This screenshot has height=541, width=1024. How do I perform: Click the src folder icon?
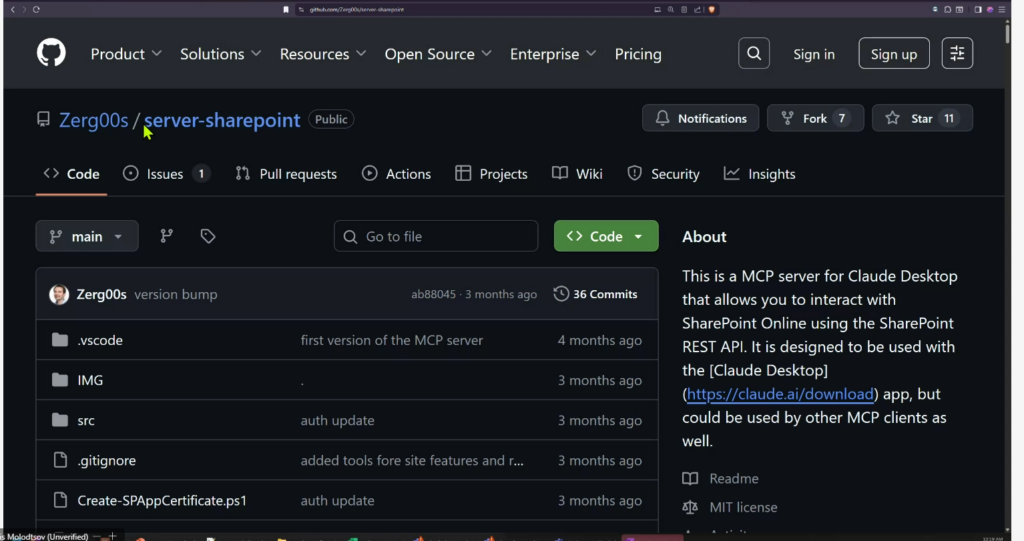pos(60,420)
